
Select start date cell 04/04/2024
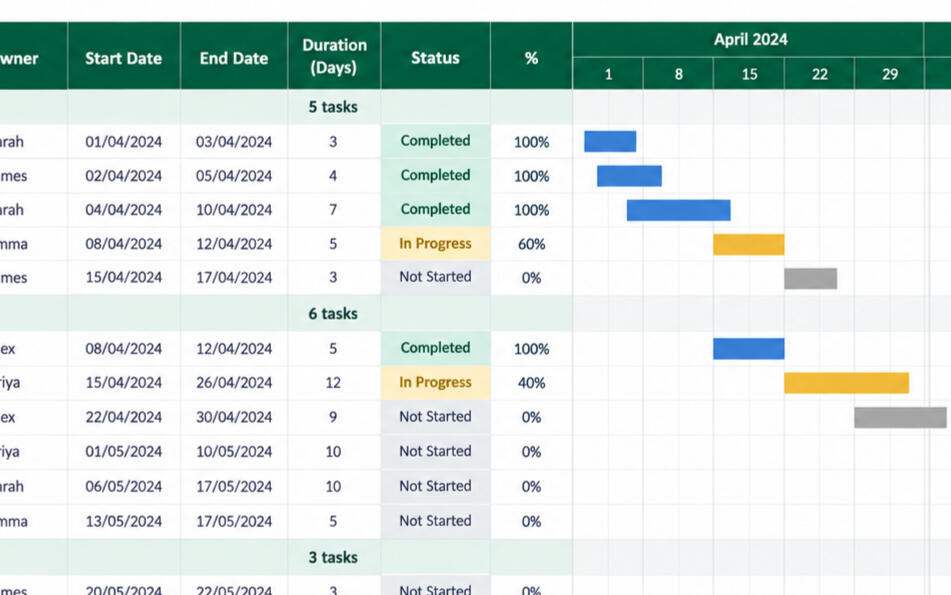[124, 210]
